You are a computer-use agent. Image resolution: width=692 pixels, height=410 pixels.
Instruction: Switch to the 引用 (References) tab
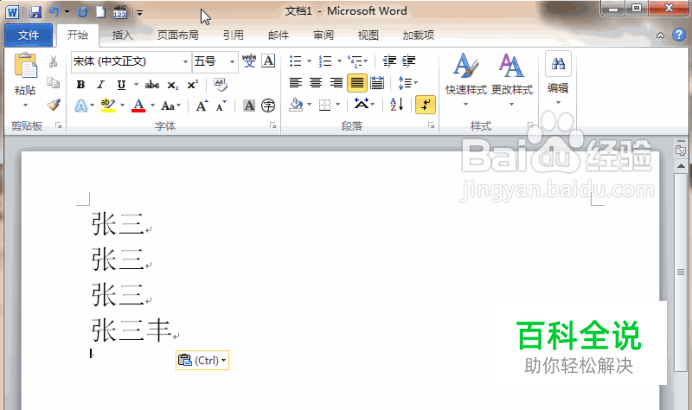pos(233,35)
